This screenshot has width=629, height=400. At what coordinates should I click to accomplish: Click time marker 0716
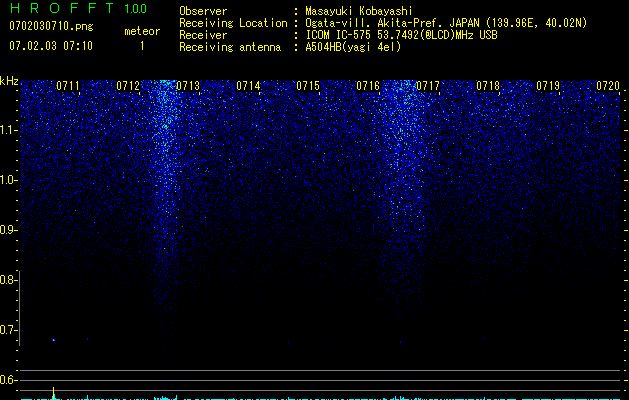[368, 86]
